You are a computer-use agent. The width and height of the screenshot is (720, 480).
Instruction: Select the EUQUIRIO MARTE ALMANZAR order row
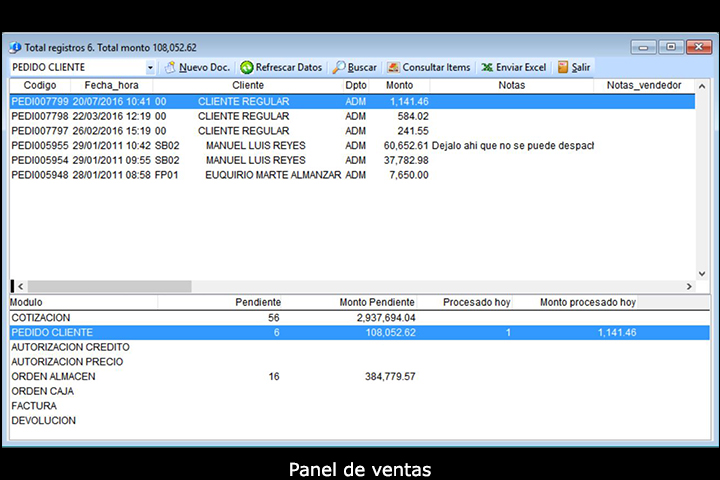272,175
